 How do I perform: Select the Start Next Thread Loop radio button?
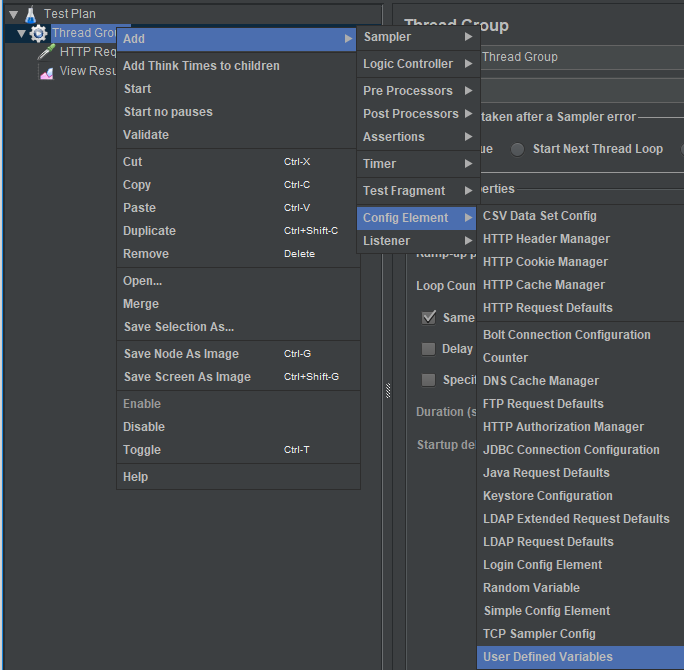tap(517, 150)
